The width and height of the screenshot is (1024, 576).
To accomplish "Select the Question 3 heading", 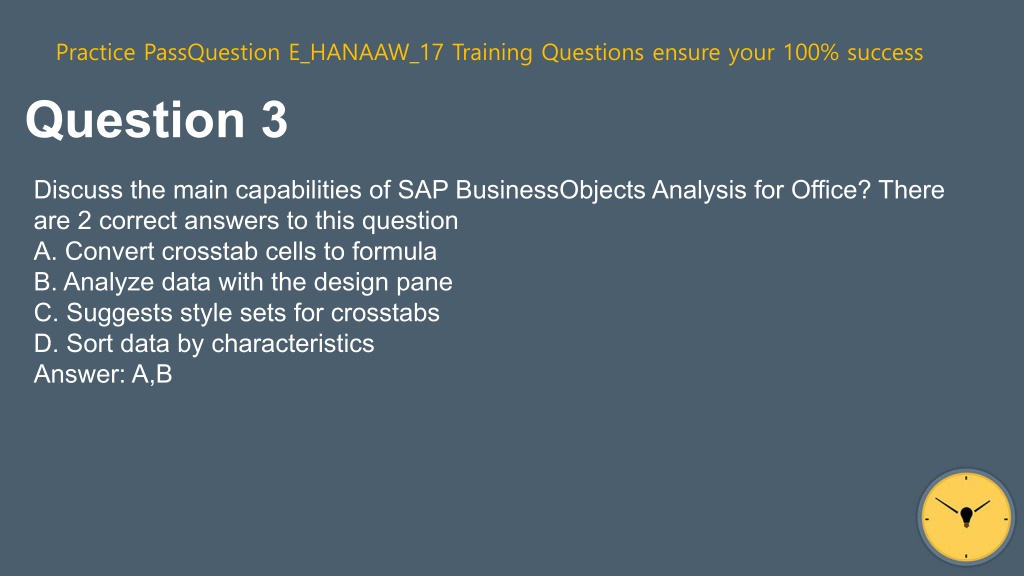I will [x=157, y=120].
